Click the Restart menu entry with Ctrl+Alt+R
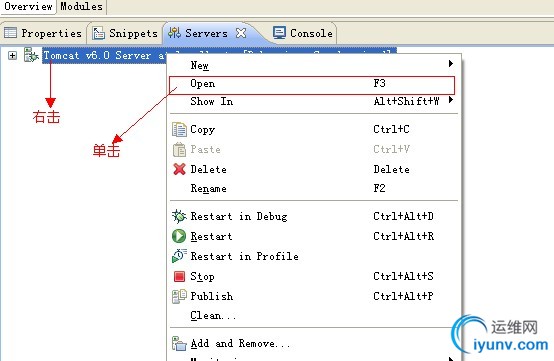Screen dimensions: 554x361 (x=314, y=236)
